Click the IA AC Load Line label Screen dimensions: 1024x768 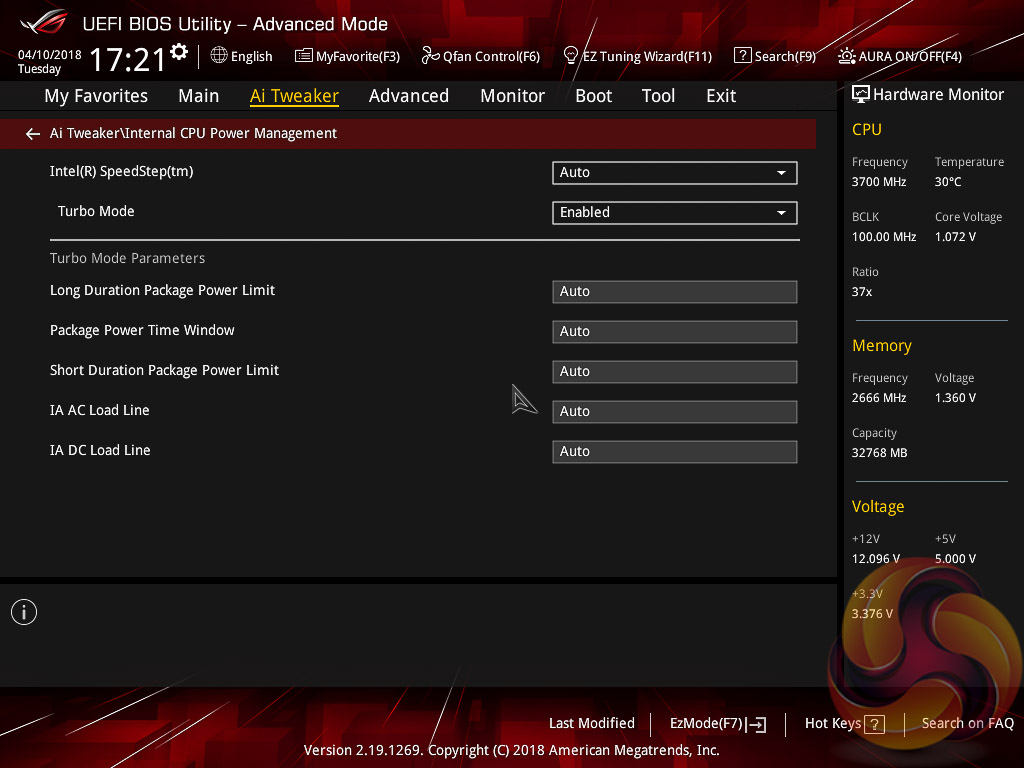(x=99, y=410)
